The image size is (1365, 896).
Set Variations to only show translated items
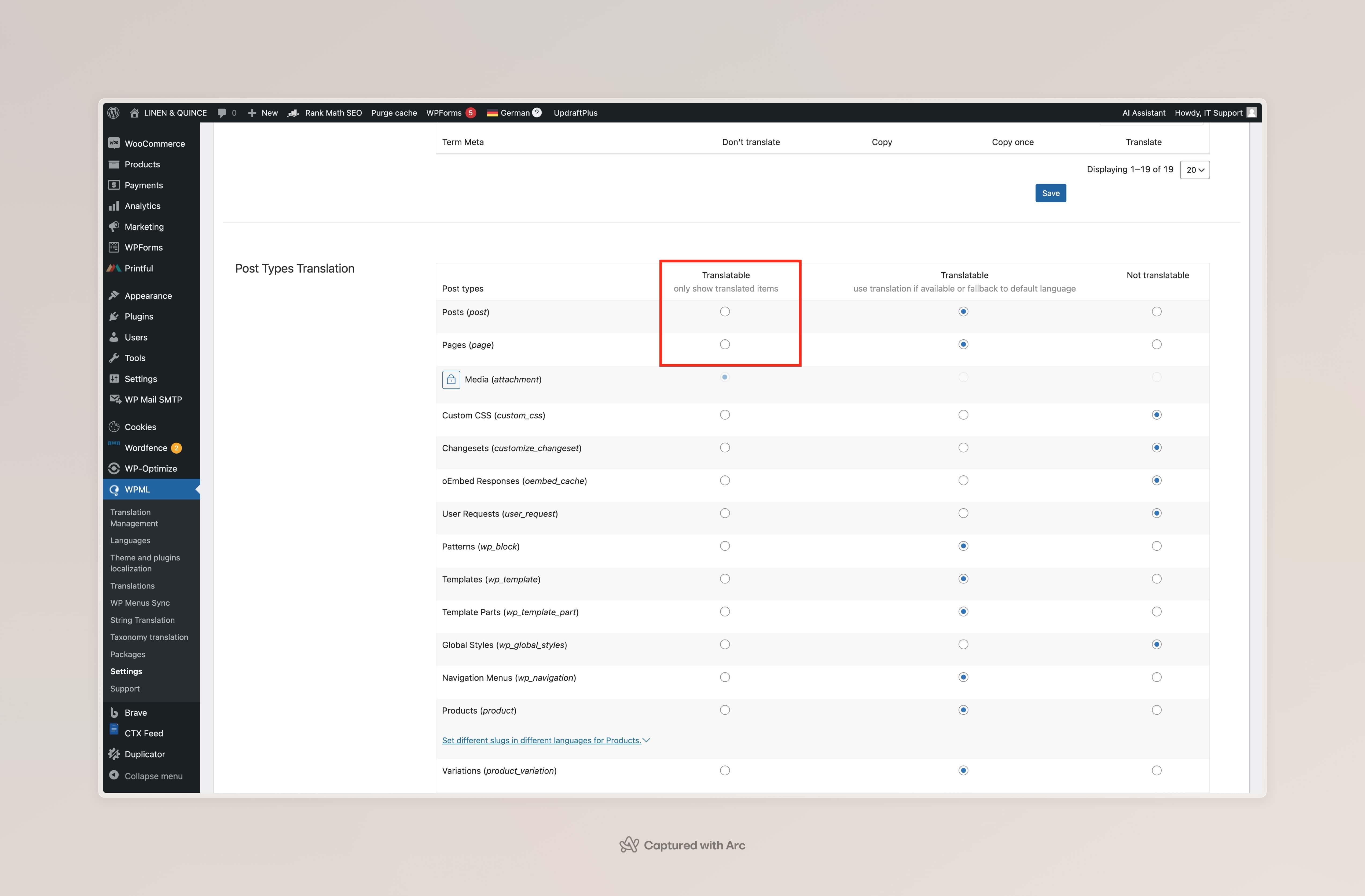725,770
